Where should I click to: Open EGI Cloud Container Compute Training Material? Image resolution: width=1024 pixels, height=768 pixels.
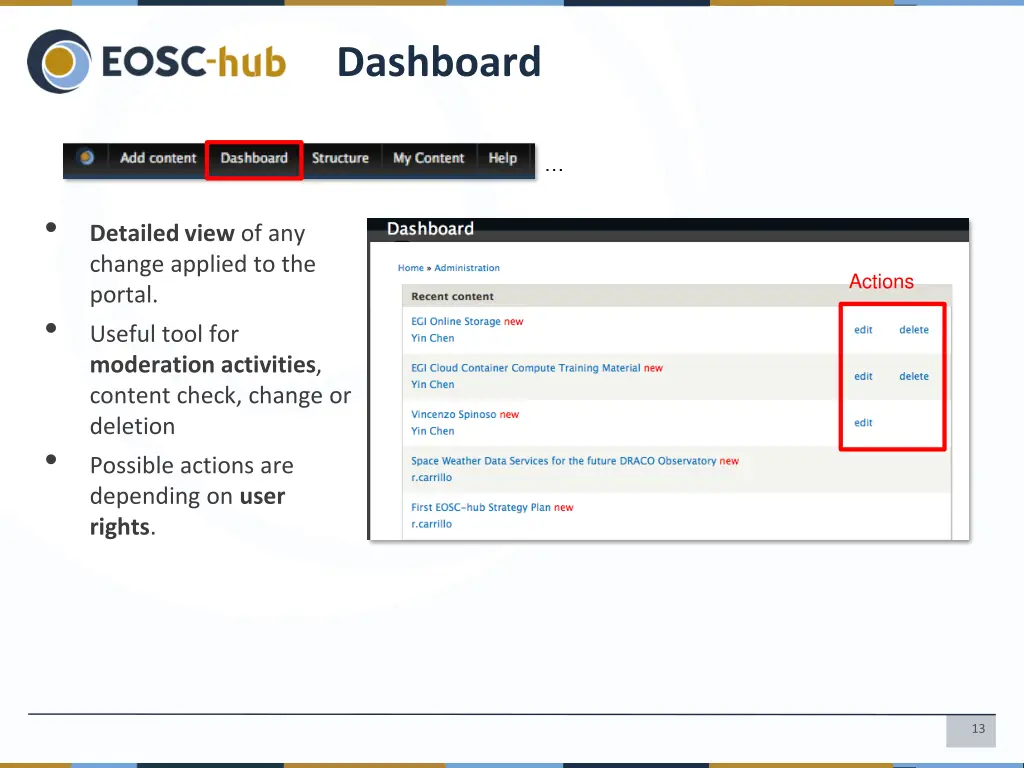coord(526,368)
